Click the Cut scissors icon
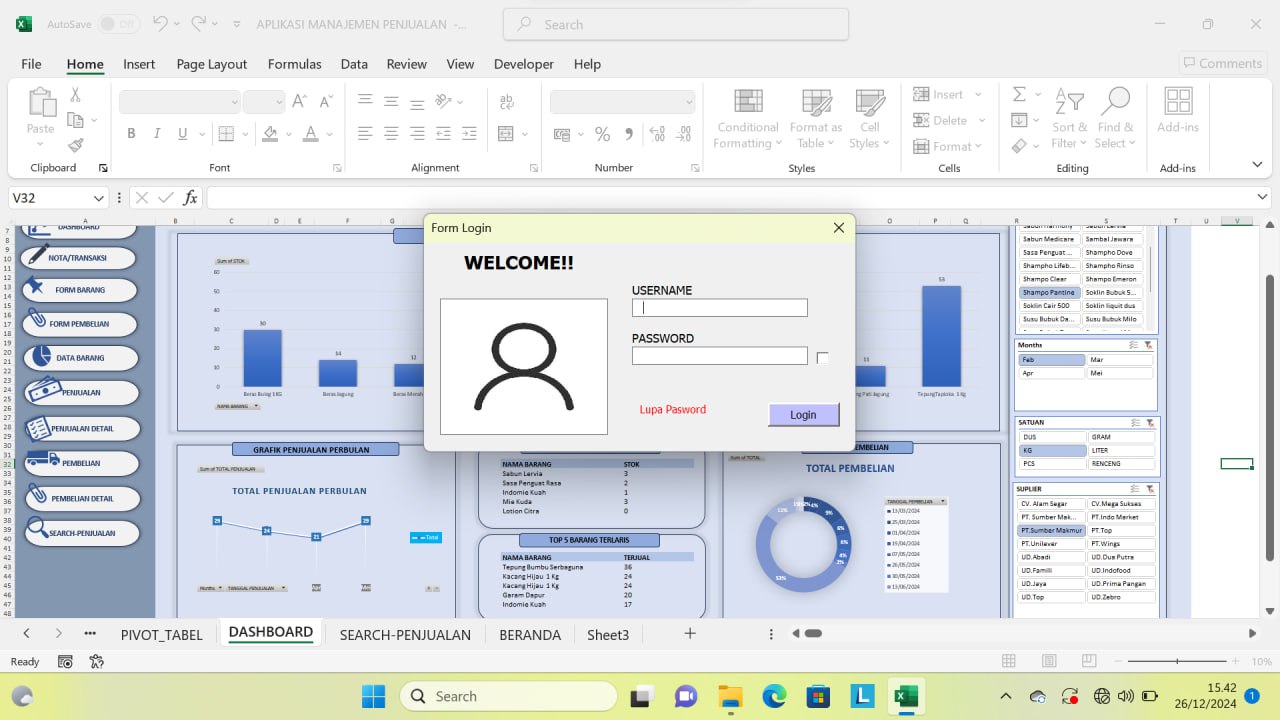The height and width of the screenshot is (720, 1280). point(74,95)
